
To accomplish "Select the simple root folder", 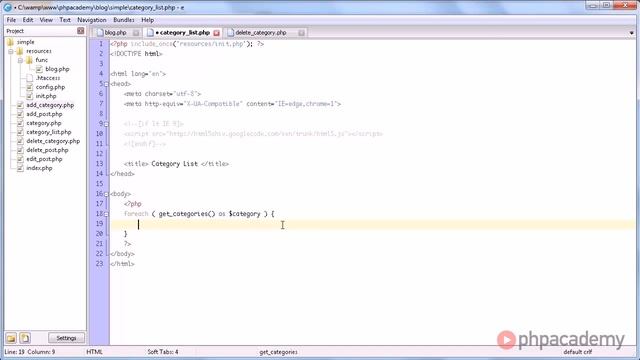I will pos(25,42).
